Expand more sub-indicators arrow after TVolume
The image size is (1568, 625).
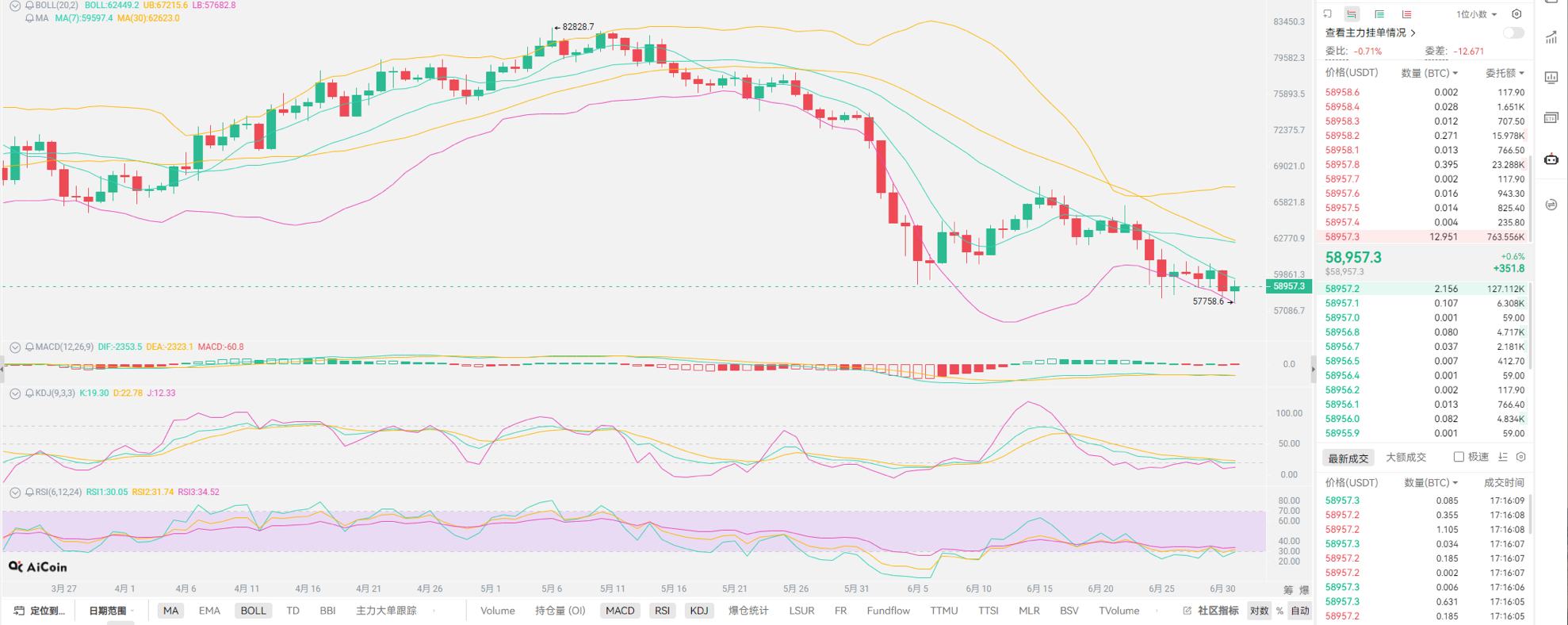pos(1157,611)
